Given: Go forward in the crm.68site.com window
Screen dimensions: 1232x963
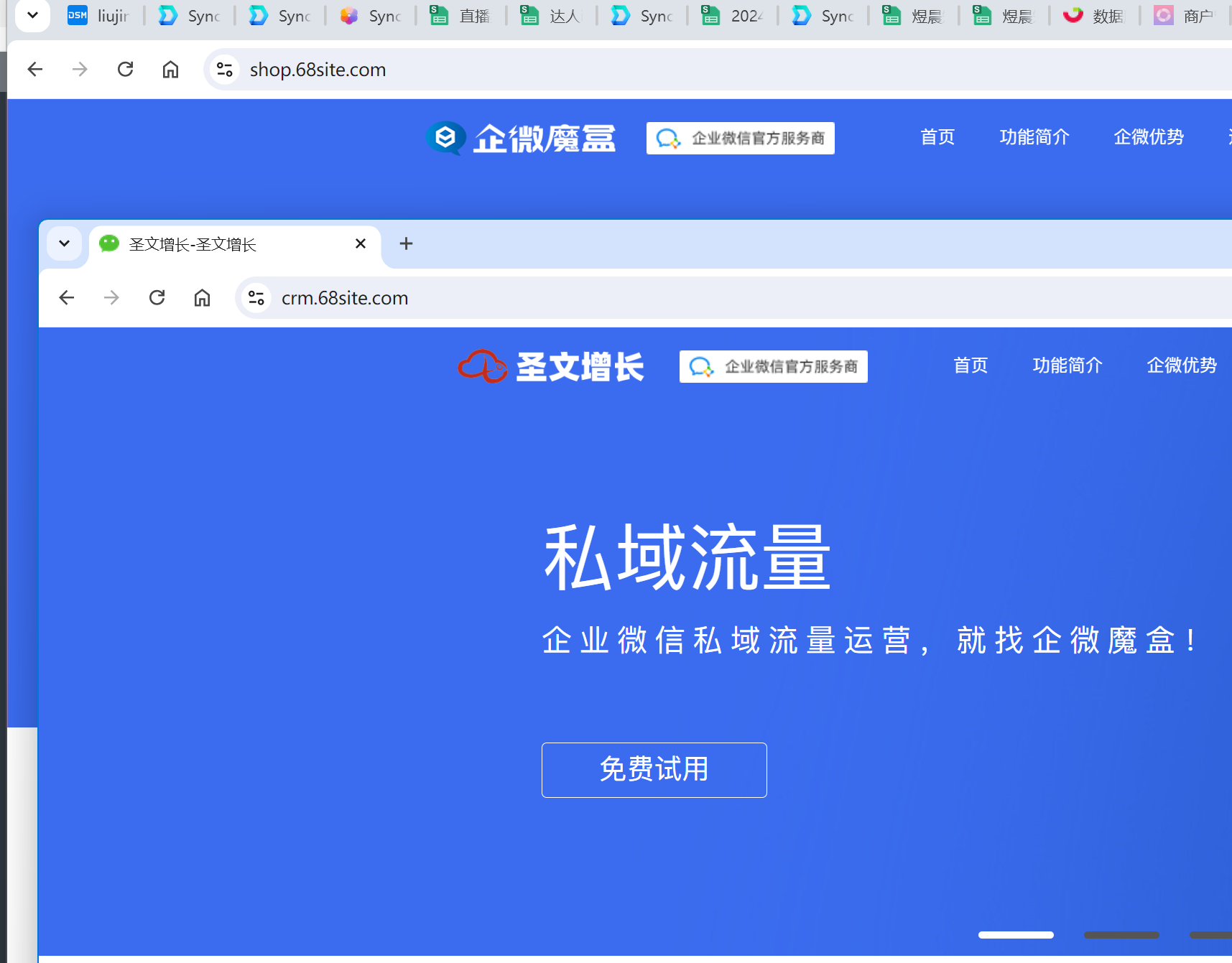Looking at the screenshot, I should click(111, 297).
